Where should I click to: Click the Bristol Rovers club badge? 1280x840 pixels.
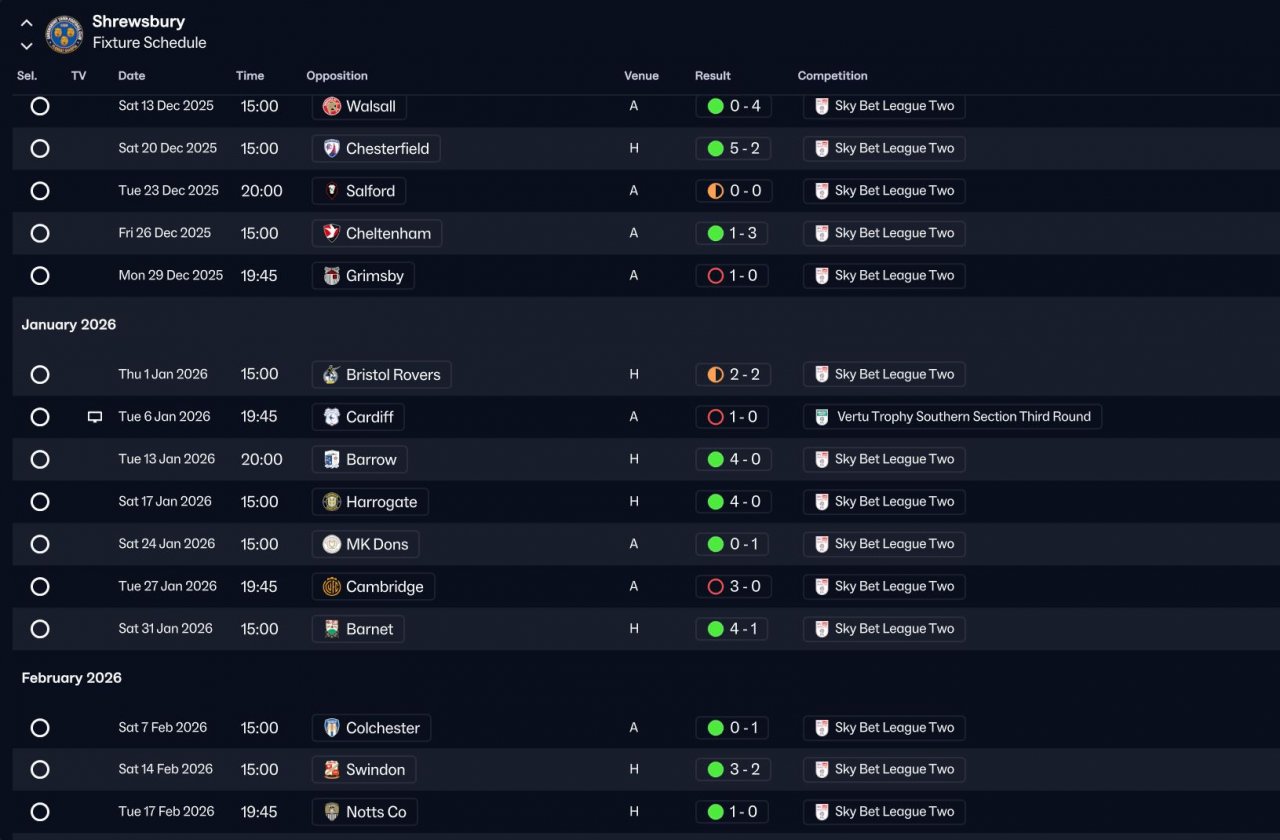click(x=332, y=374)
